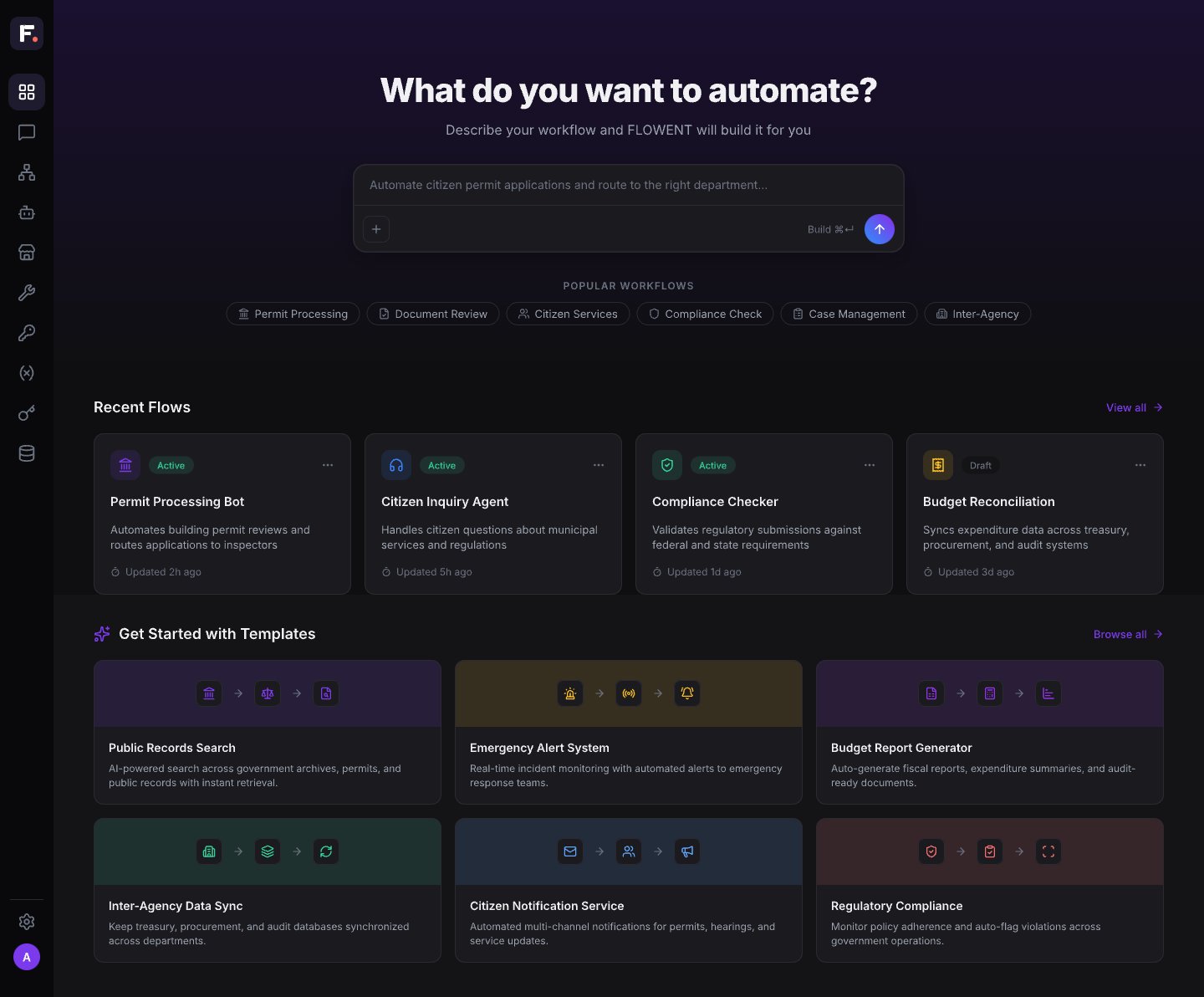Open the chat bubble icon in sidebar
This screenshot has height=997, width=1204.
[27, 132]
